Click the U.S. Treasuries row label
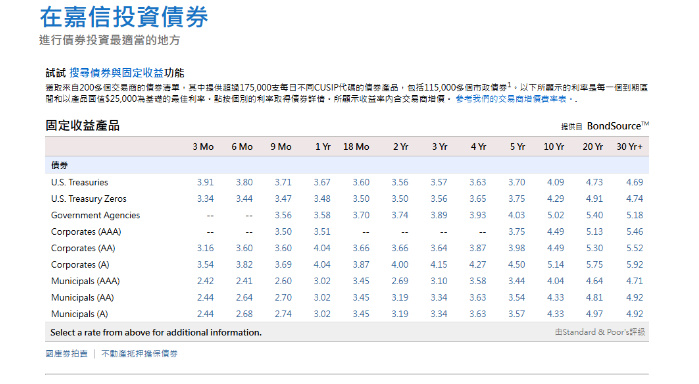The width and height of the screenshot is (699, 384). [x=80, y=182]
